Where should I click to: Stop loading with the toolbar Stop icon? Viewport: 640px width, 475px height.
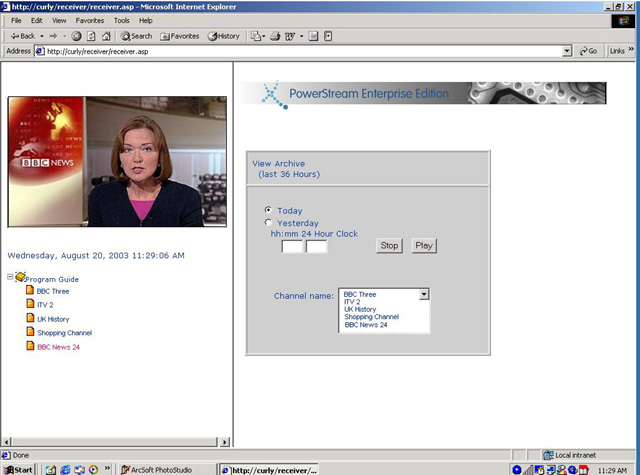click(76, 36)
